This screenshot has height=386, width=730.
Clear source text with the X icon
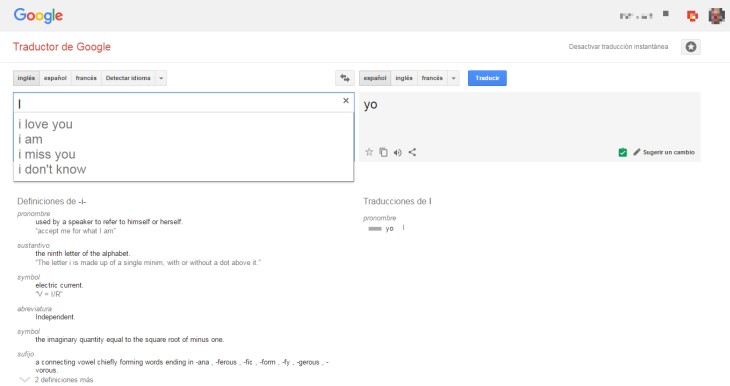pos(346,101)
